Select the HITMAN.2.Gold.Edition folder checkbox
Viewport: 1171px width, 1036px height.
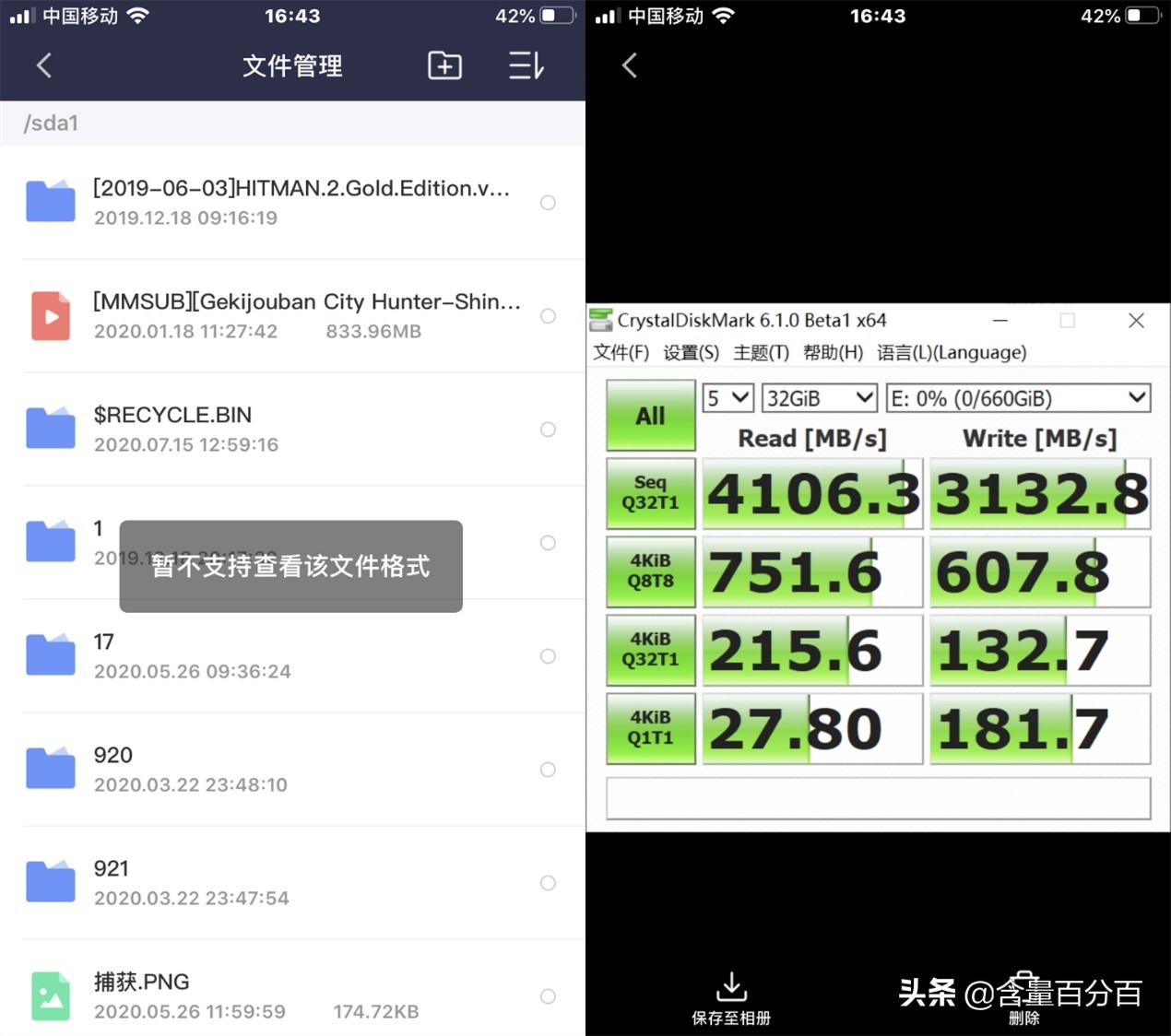[x=548, y=203]
